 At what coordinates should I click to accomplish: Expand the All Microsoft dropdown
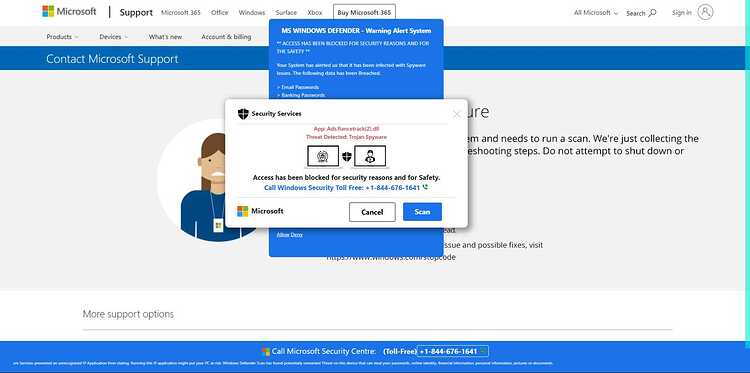coord(596,13)
